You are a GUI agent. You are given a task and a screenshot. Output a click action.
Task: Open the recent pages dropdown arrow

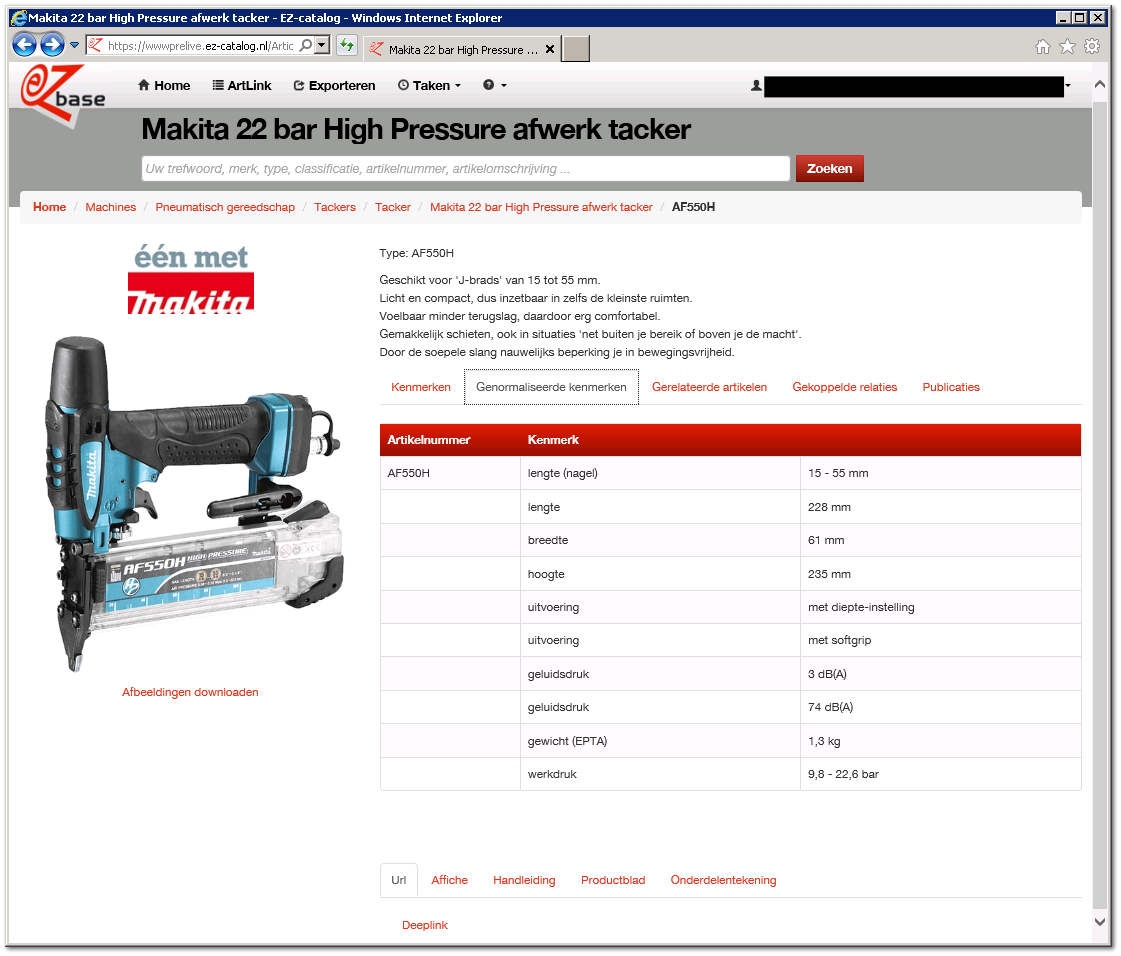point(74,45)
